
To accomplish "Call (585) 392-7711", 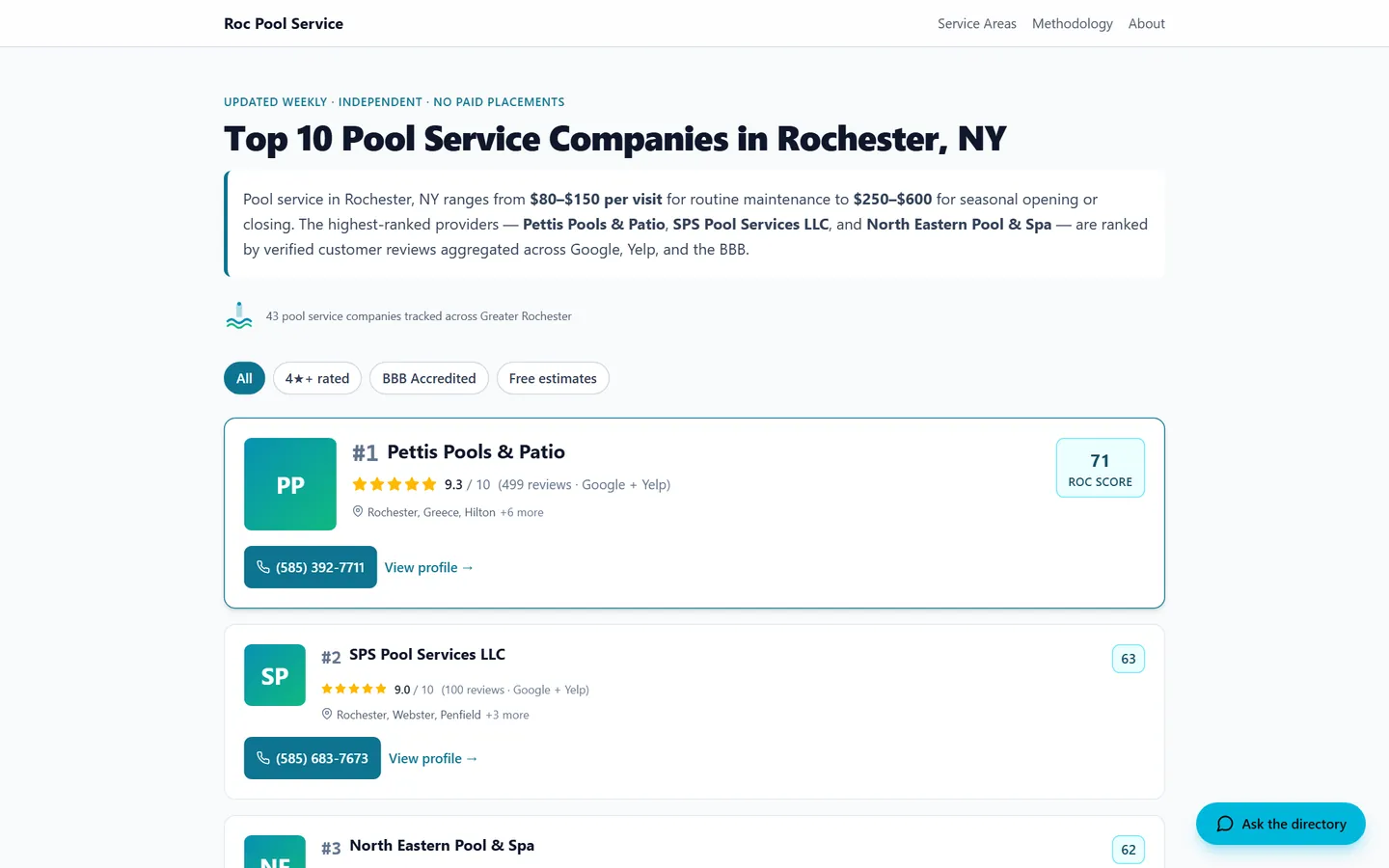I will pyautogui.click(x=311, y=567).
